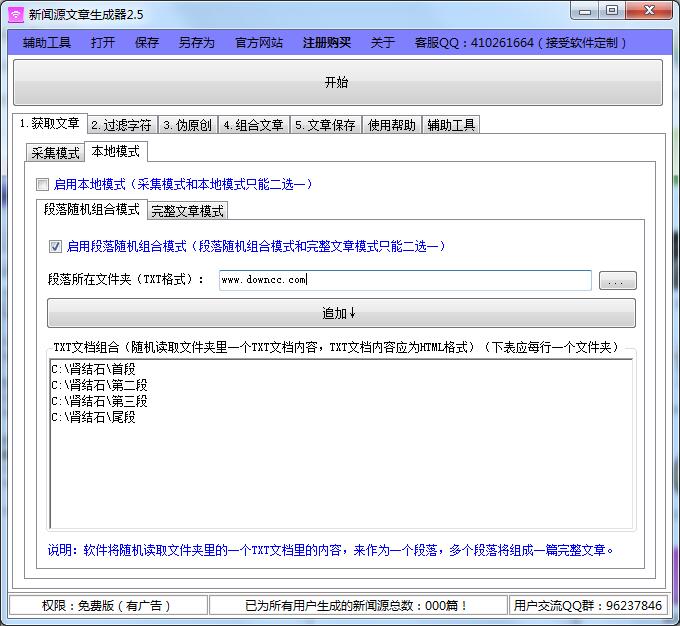Uncheck 启用段落随机组合模式 checkbox

tap(55, 246)
